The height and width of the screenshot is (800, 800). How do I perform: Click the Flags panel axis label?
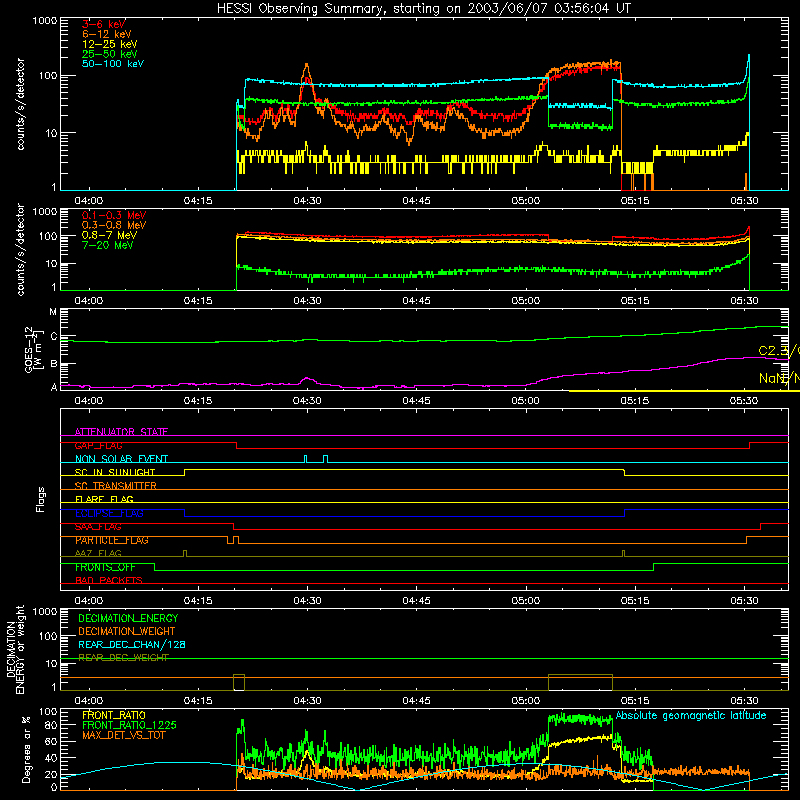(41, 499)
